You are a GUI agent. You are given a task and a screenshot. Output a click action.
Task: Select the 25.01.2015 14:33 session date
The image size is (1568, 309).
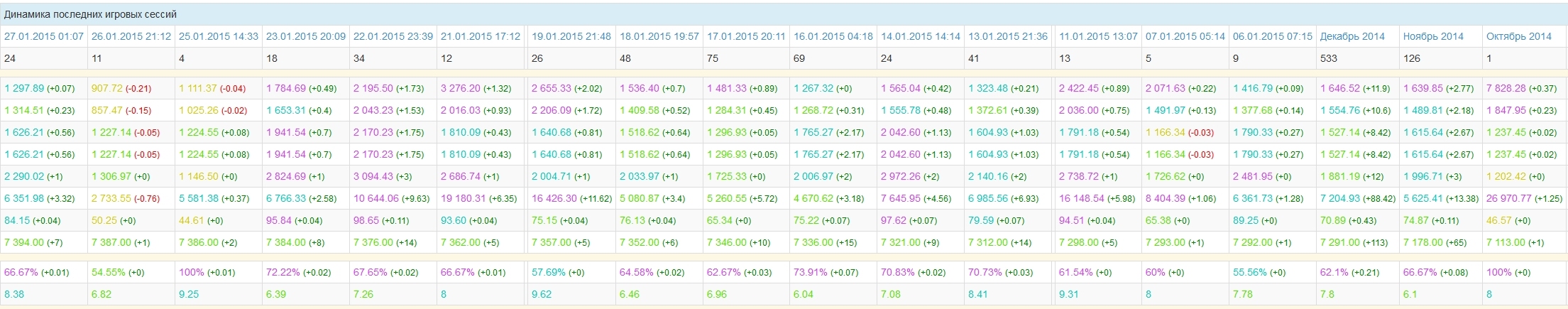[219, 36]
